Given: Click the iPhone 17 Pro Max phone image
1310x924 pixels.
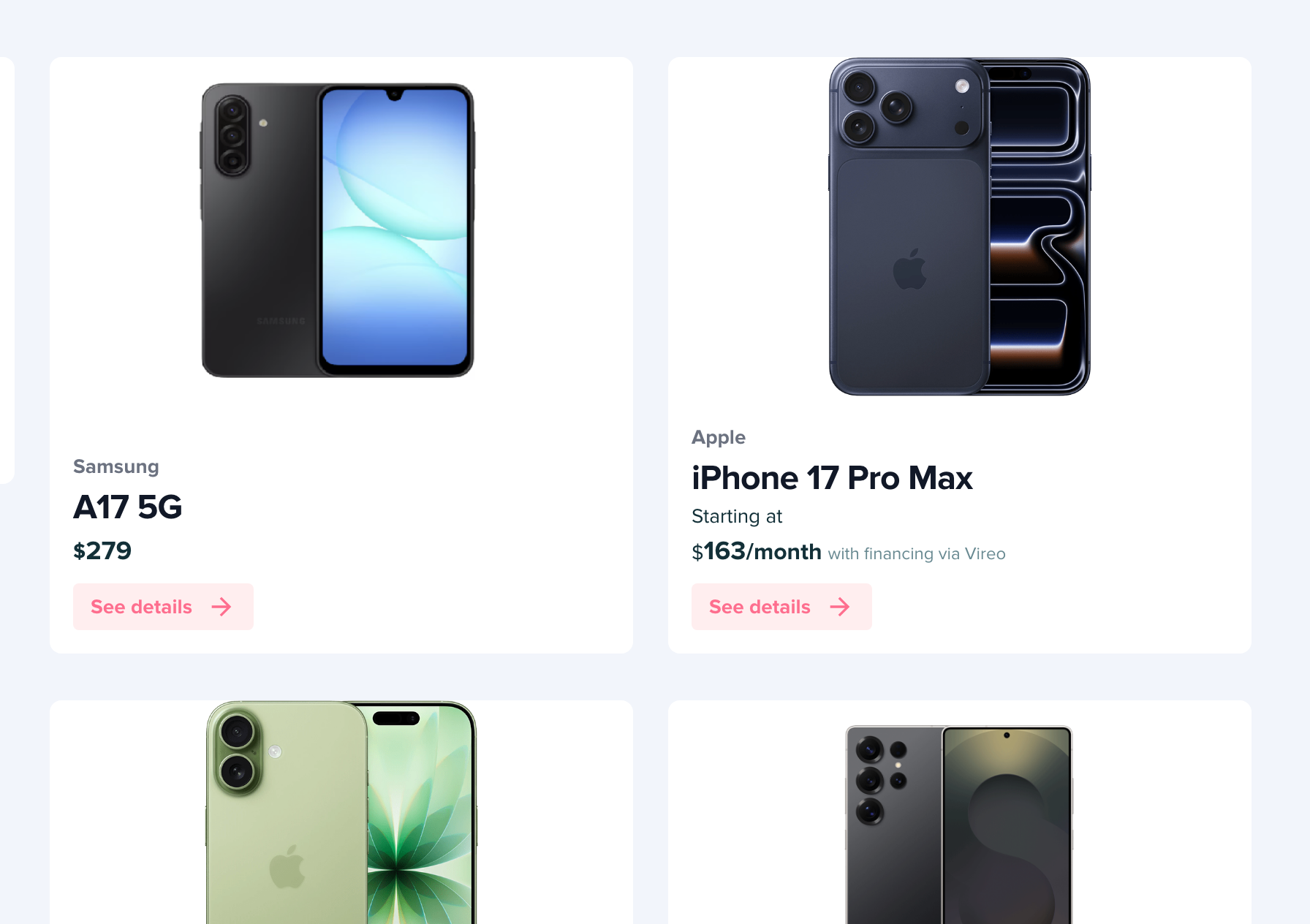Looking at the screenshot, I should [x=960, y=227].
